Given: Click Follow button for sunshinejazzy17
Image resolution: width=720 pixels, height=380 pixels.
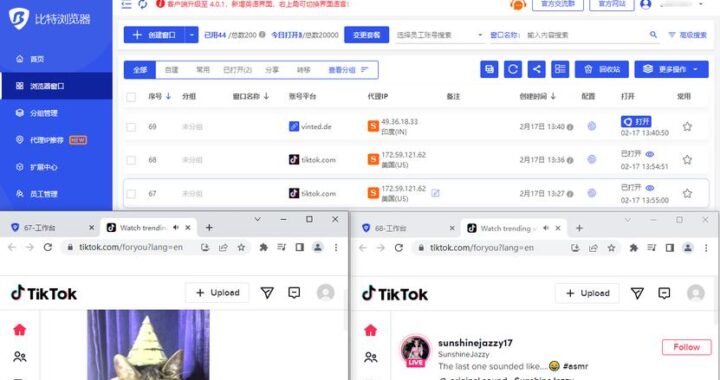Looking at the screenshot, I should click(x=686, y=347).
